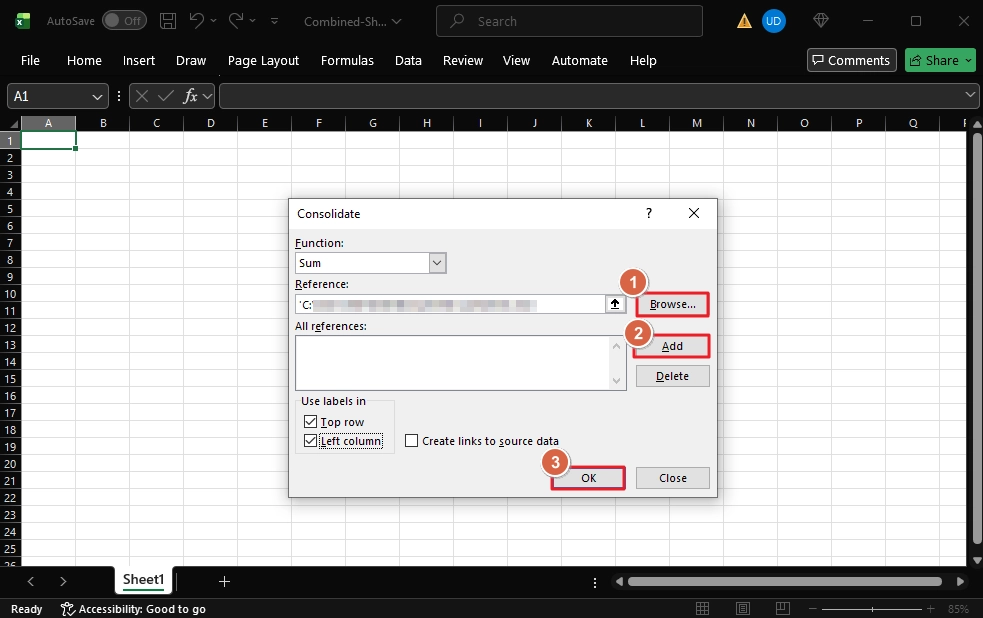Screen dimensions: 983x618
Task: Switch to Page Break Preview view icon
Action: tap(778, 609)
